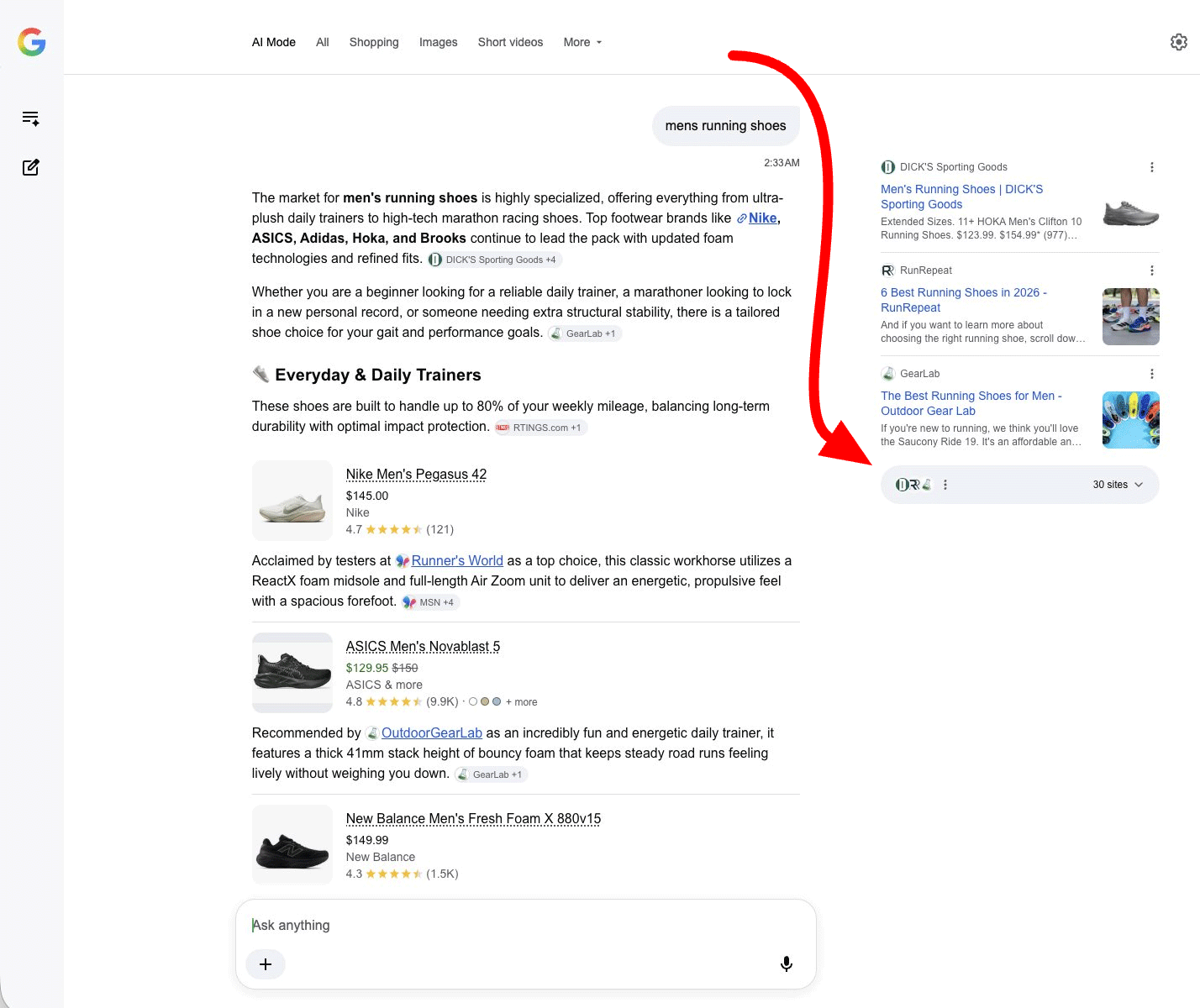The height and width of the screenshot is (1008, 1200).
Task: Open New Balance Fresh Foam X 880v15 product
Action: click(x=473, y=819)
